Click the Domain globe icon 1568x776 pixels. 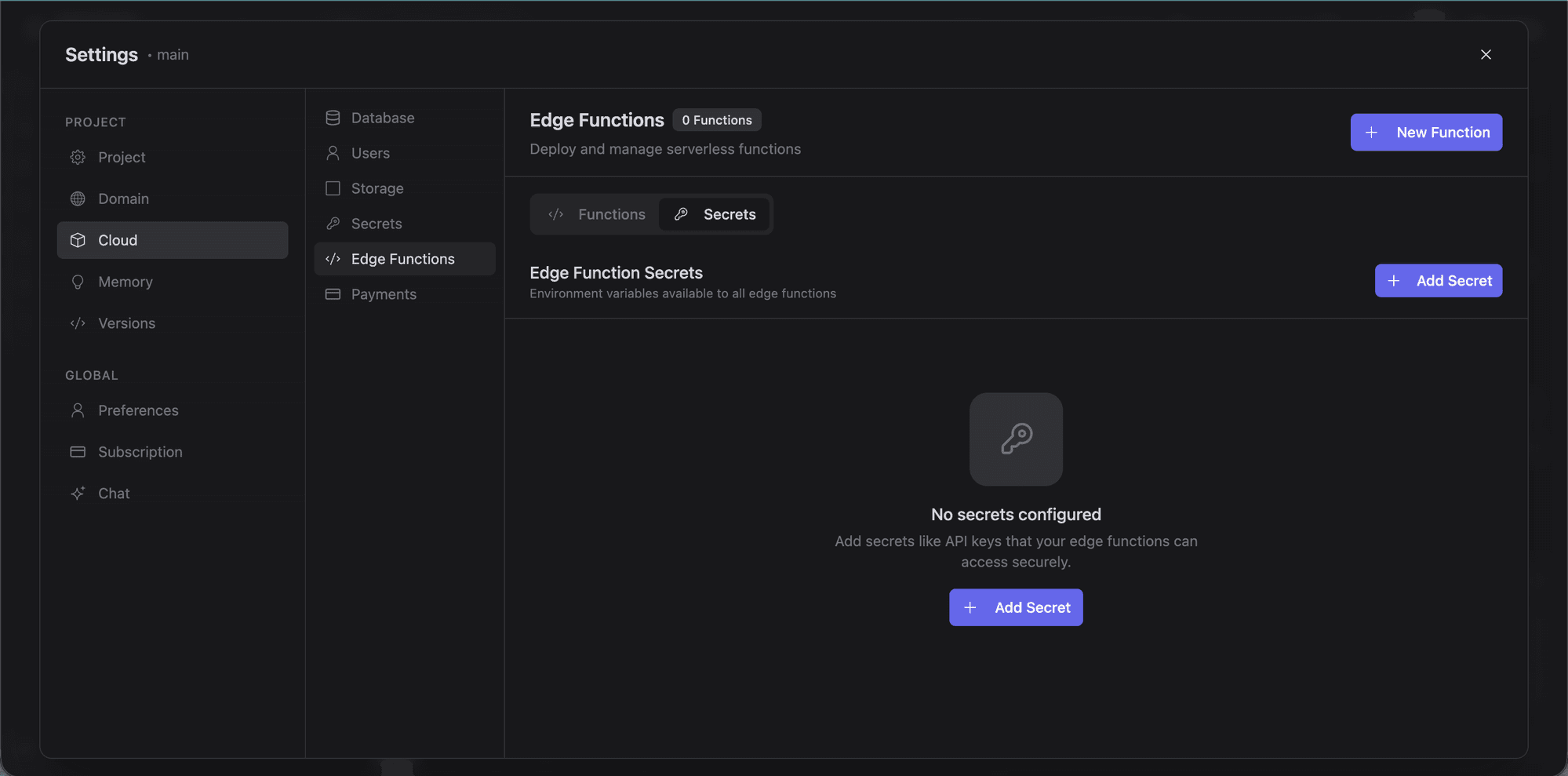[78, 199]
